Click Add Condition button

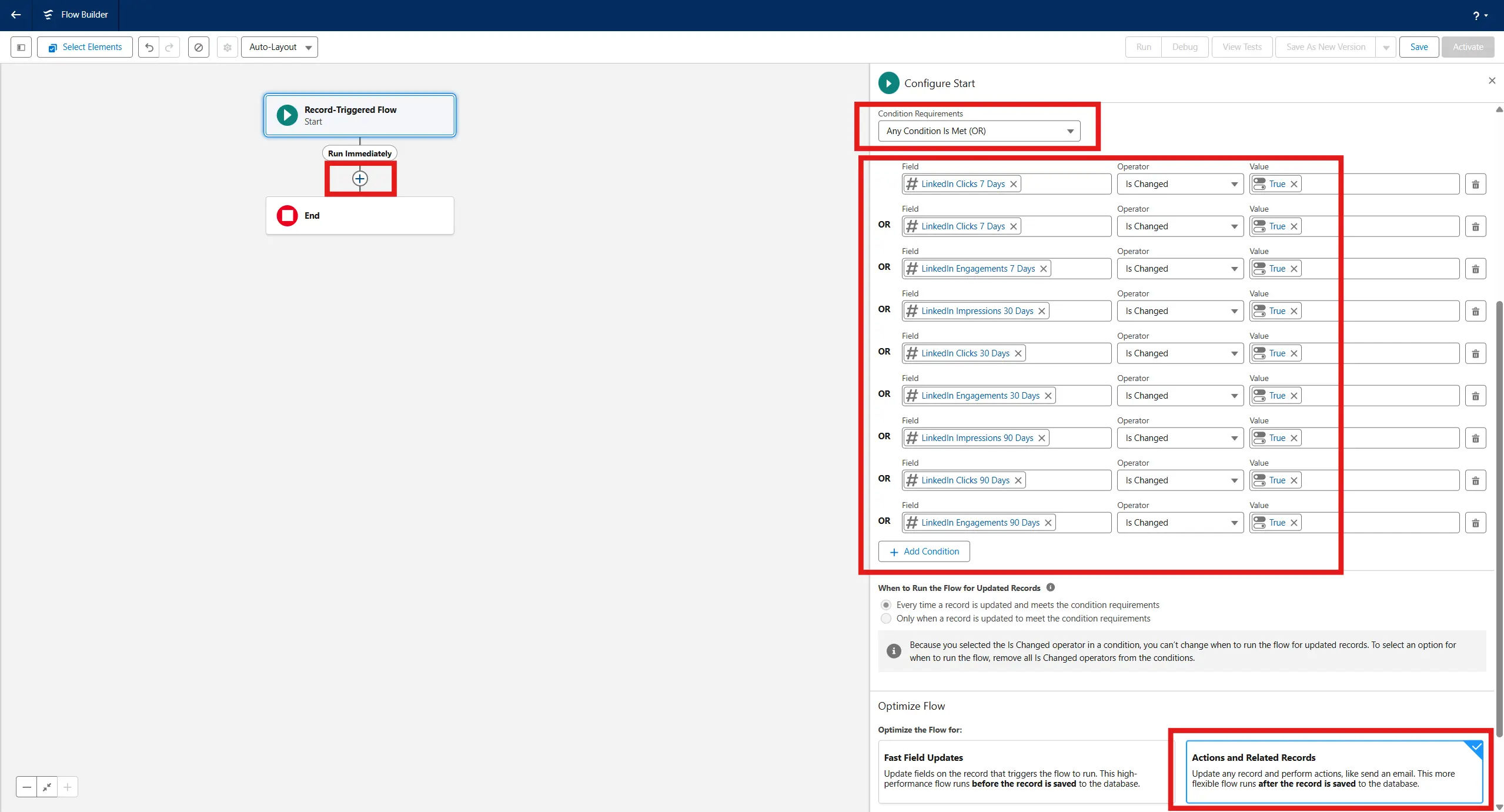click(x=924, y=552)
